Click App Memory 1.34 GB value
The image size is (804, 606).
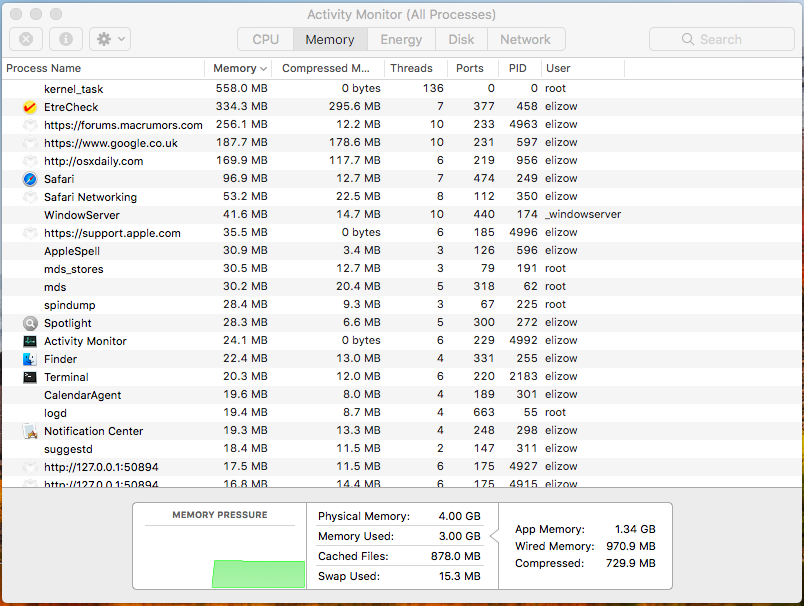click(x=635, y=529)
